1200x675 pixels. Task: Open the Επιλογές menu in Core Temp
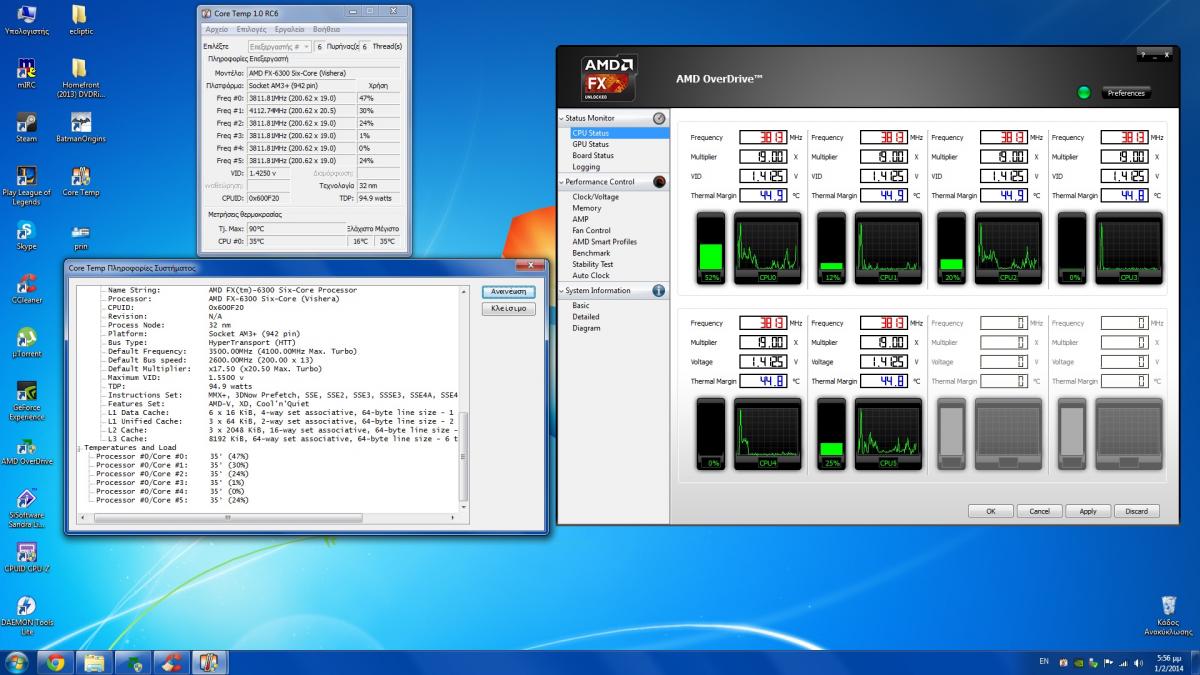coord(251,30)
